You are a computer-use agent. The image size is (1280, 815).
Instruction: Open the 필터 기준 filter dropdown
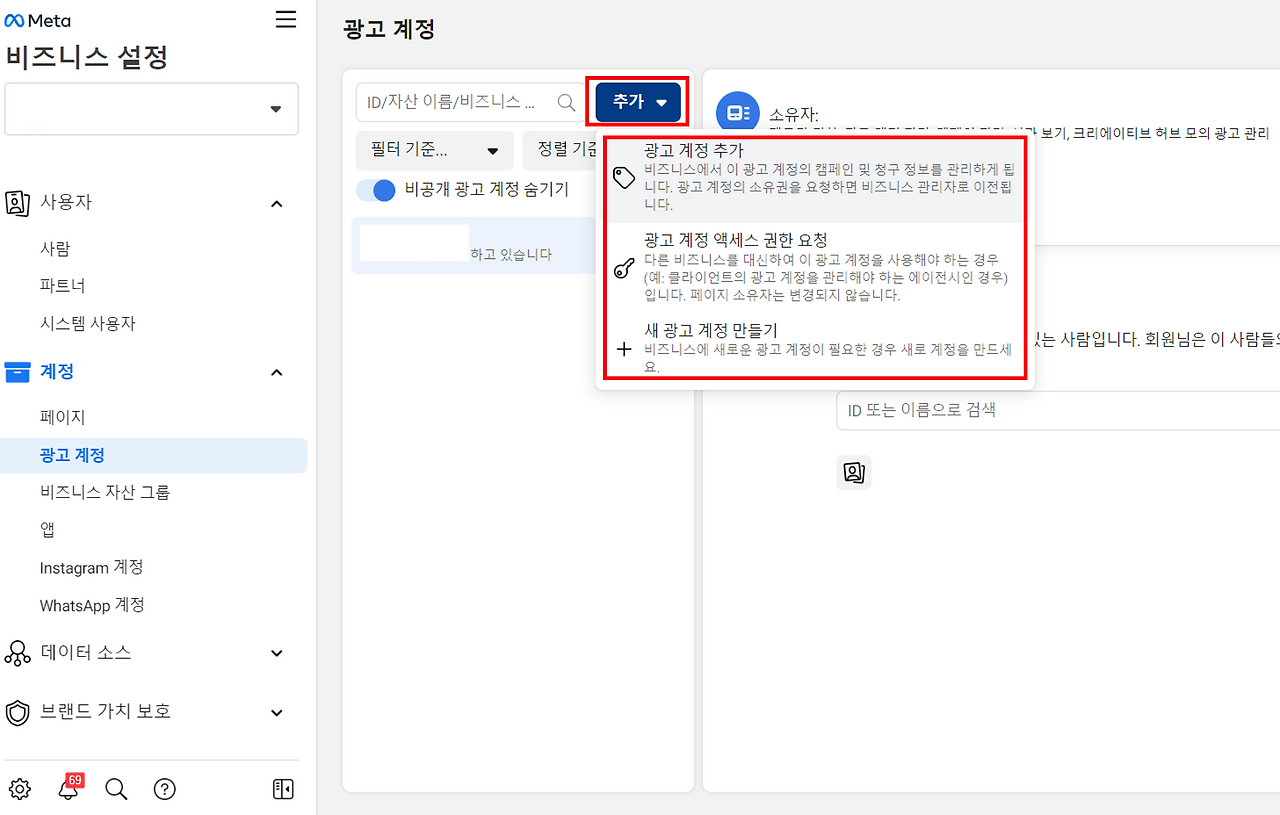(434, 150)
